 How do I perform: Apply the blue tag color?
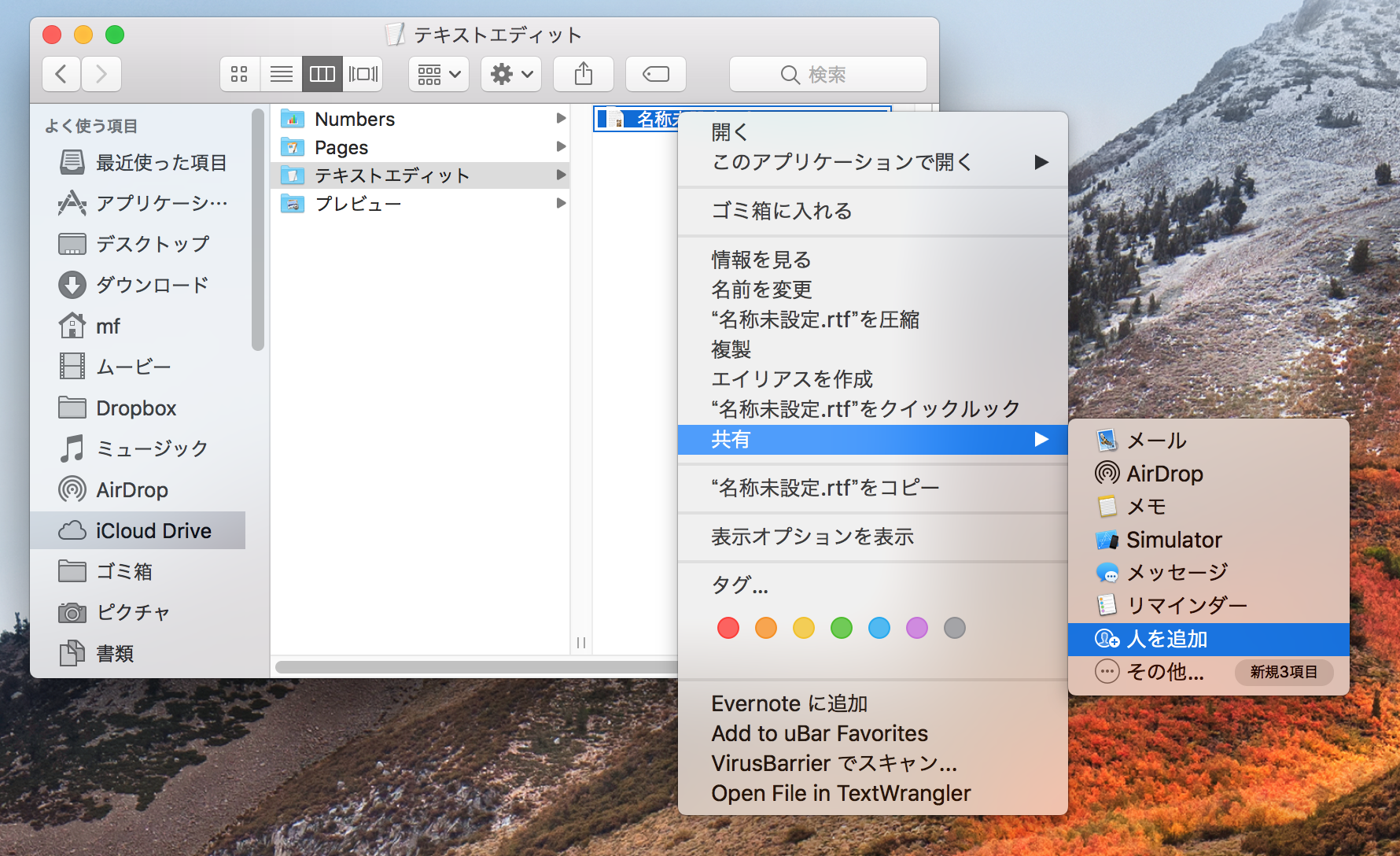[879, 628]
